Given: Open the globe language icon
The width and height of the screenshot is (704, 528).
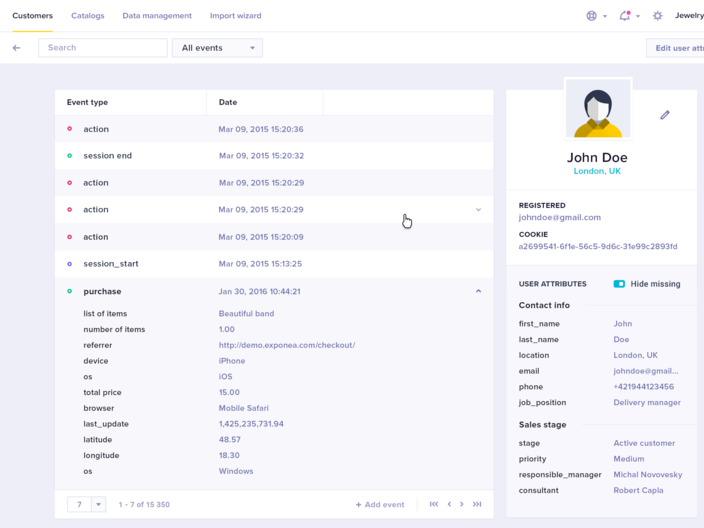Looking at the screenshot, I should 591,16.
